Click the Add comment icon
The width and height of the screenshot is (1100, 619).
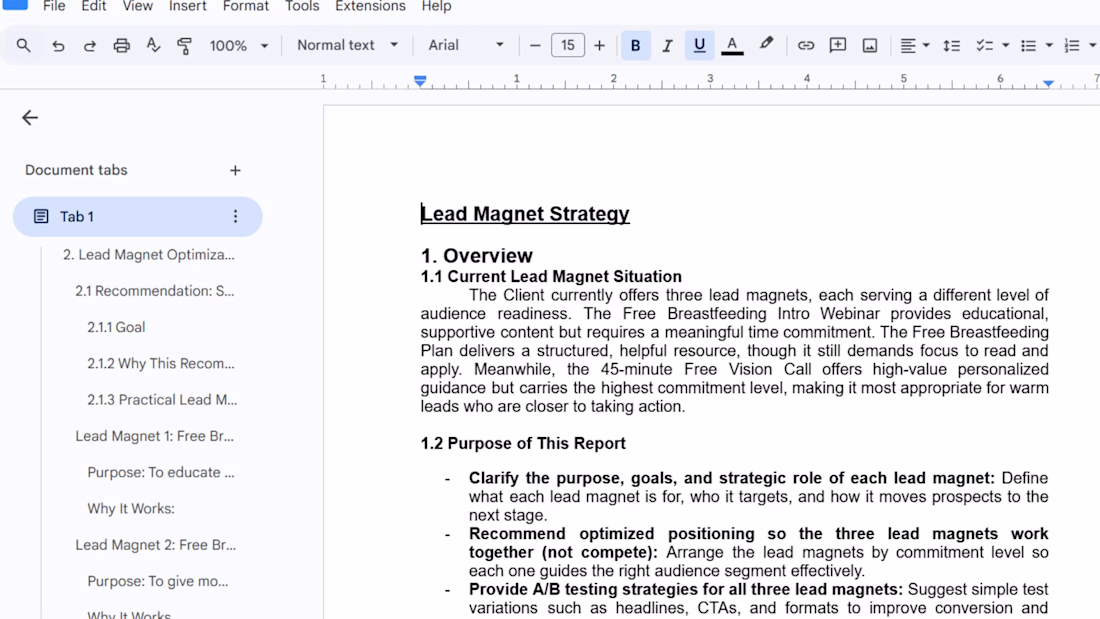click(838, 46)
